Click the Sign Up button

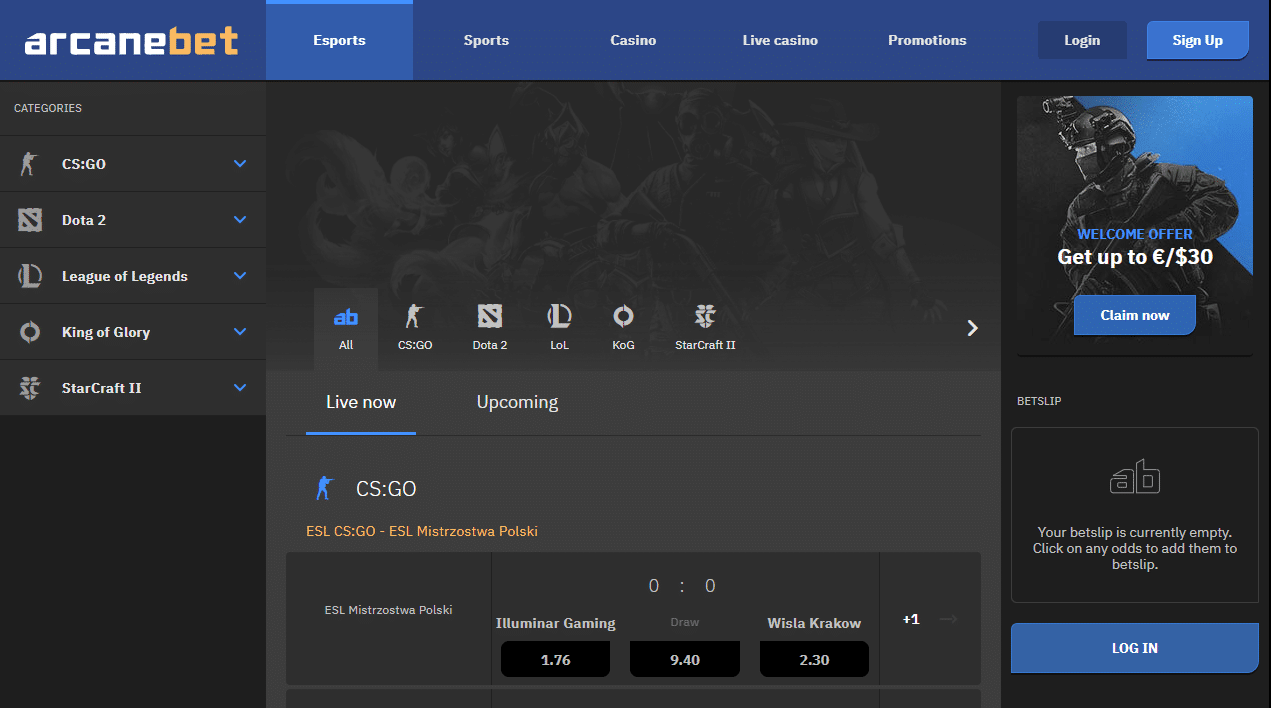(x=1197, y=41)
